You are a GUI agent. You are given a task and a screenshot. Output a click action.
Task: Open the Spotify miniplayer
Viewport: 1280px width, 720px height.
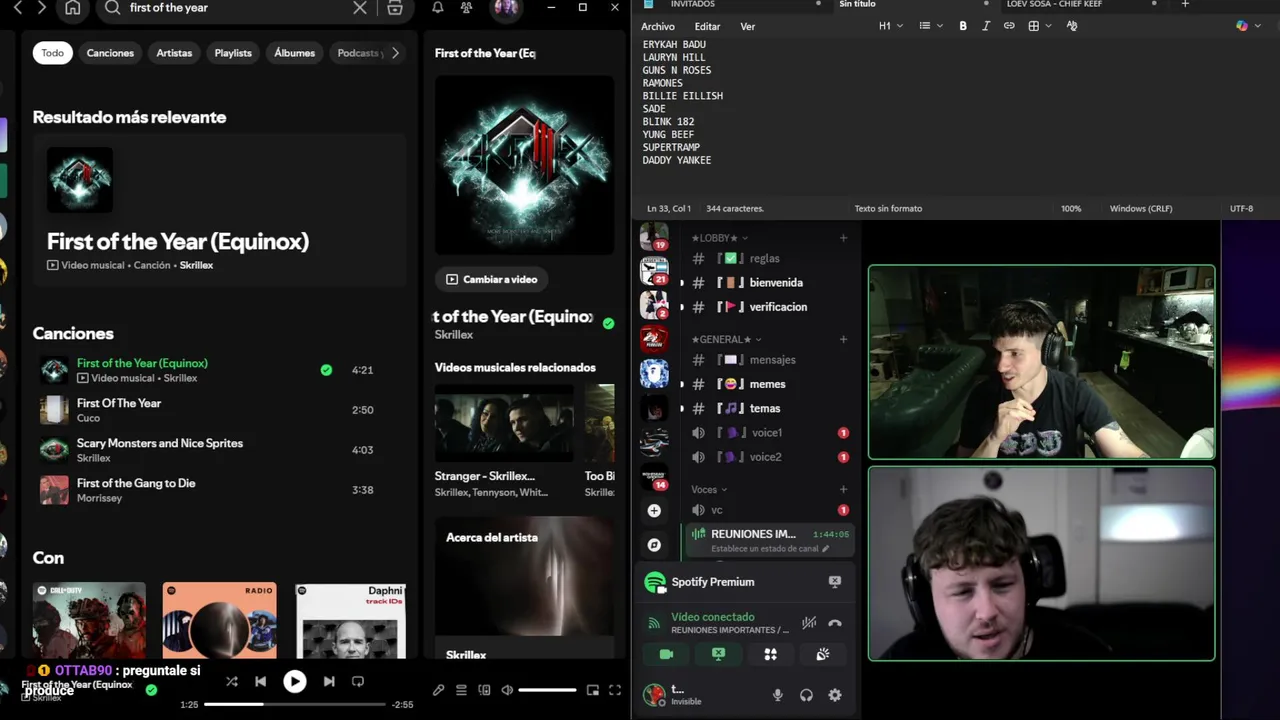pyautogui.click(x=592, y=690)
